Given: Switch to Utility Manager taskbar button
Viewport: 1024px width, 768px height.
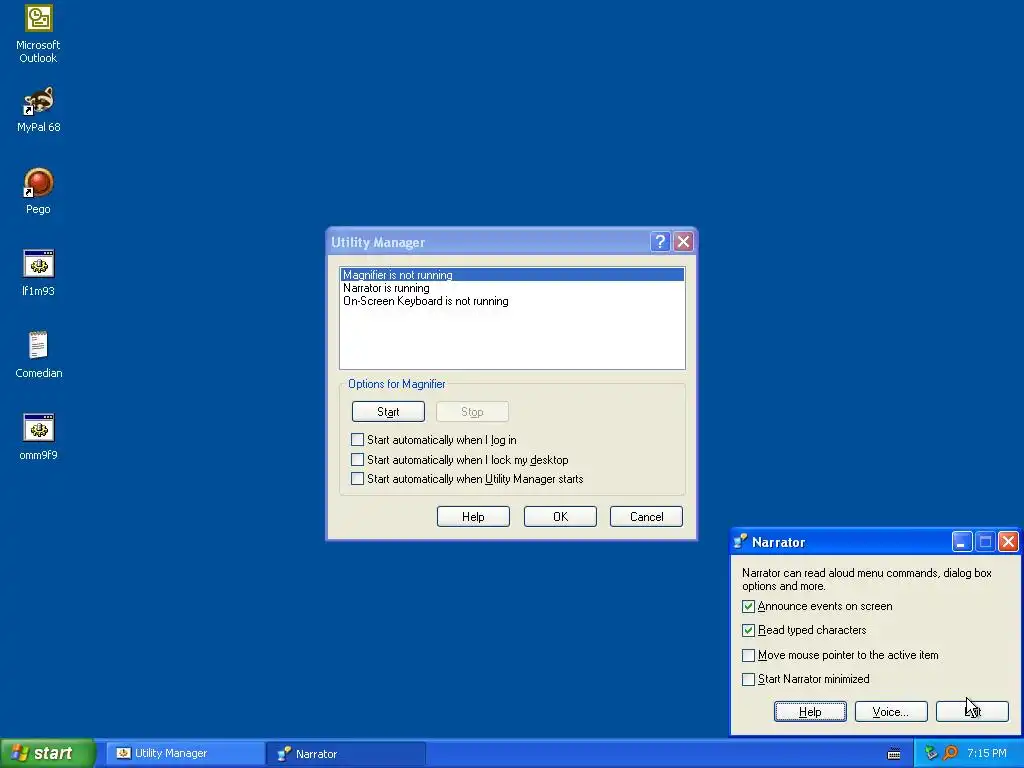Looking at the screenshot, I should point(185,754).
